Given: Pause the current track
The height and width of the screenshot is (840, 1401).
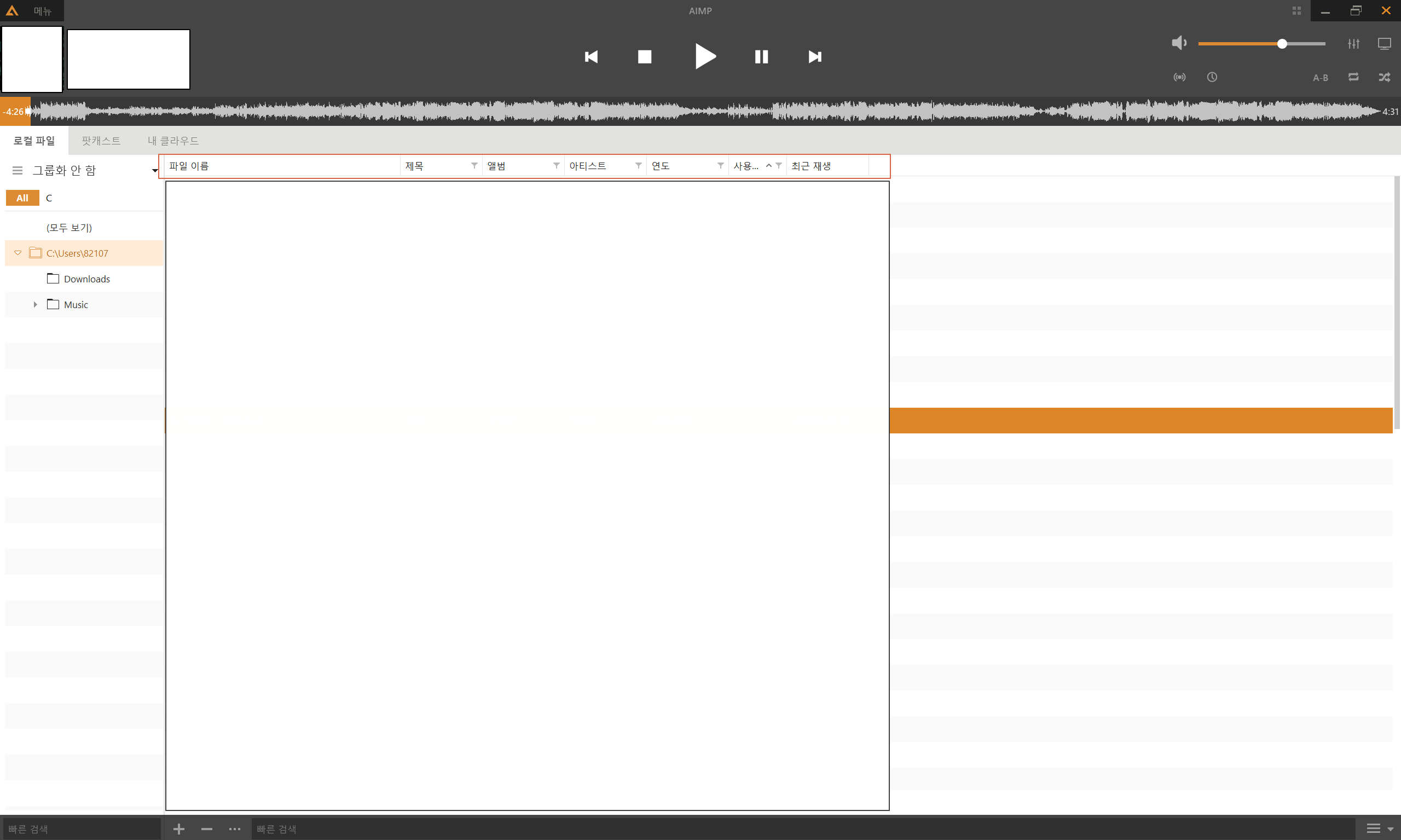Looking at the screenshot, I should pyautogui.click(x=761, y=56).
